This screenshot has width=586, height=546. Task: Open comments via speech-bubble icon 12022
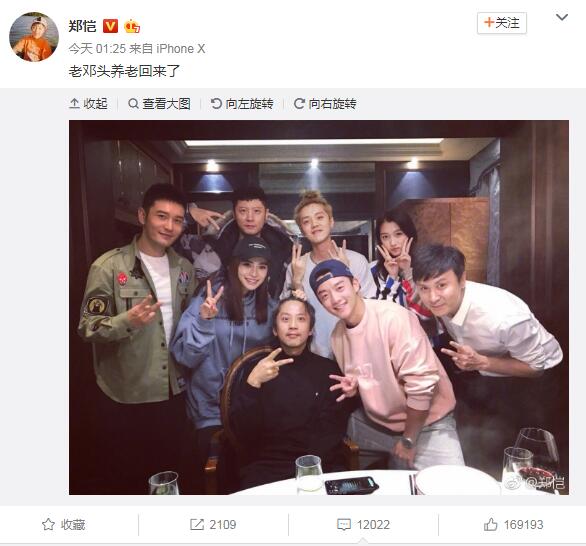point(343,525)
